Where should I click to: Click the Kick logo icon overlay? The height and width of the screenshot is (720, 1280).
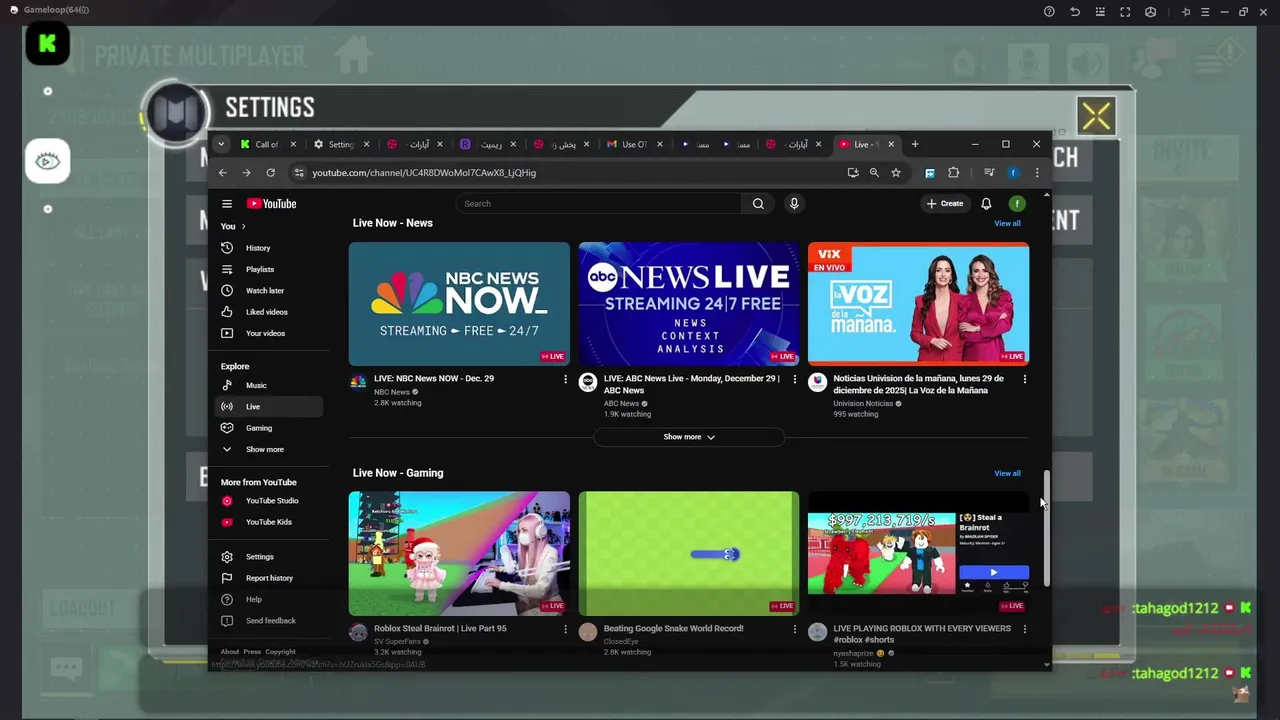click(x=47, y=44)
